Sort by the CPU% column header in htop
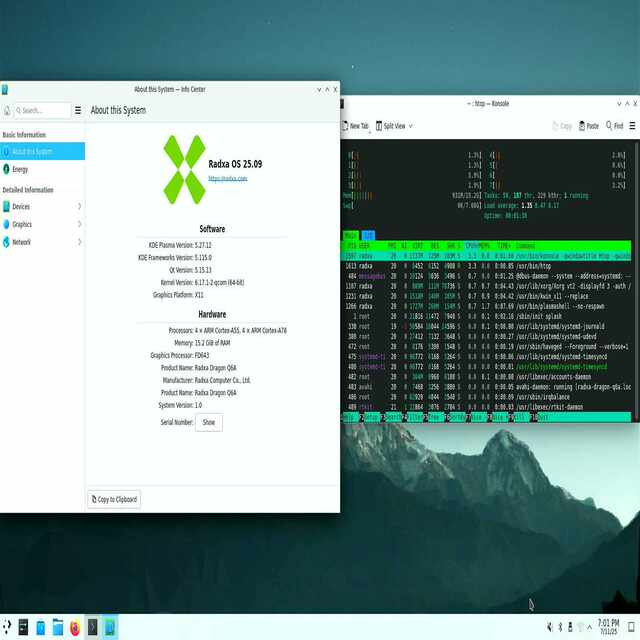The image size is (640, 640). pyautogui.click(x=471, y=246)
